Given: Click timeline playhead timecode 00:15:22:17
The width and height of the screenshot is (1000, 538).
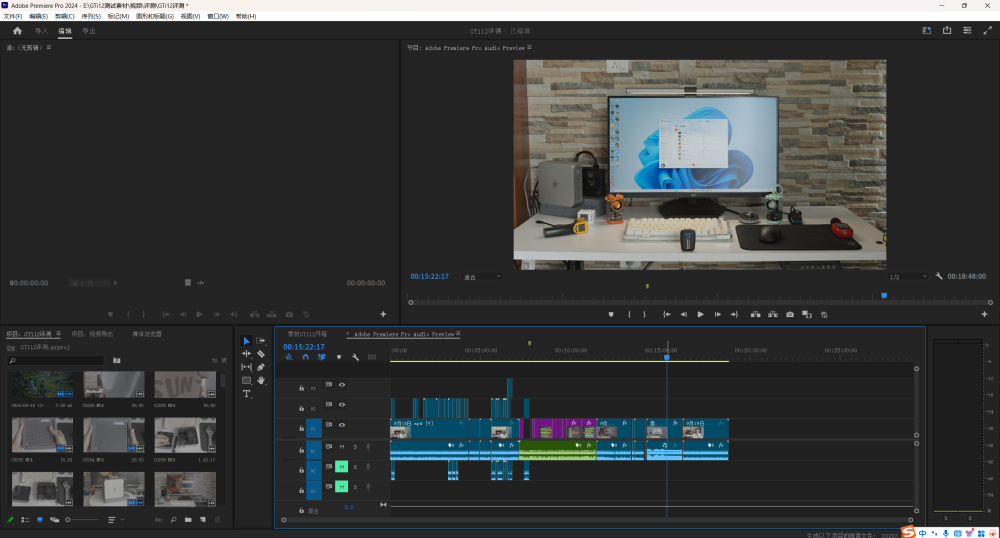Looking at the screenshot, I should point(304,347).
